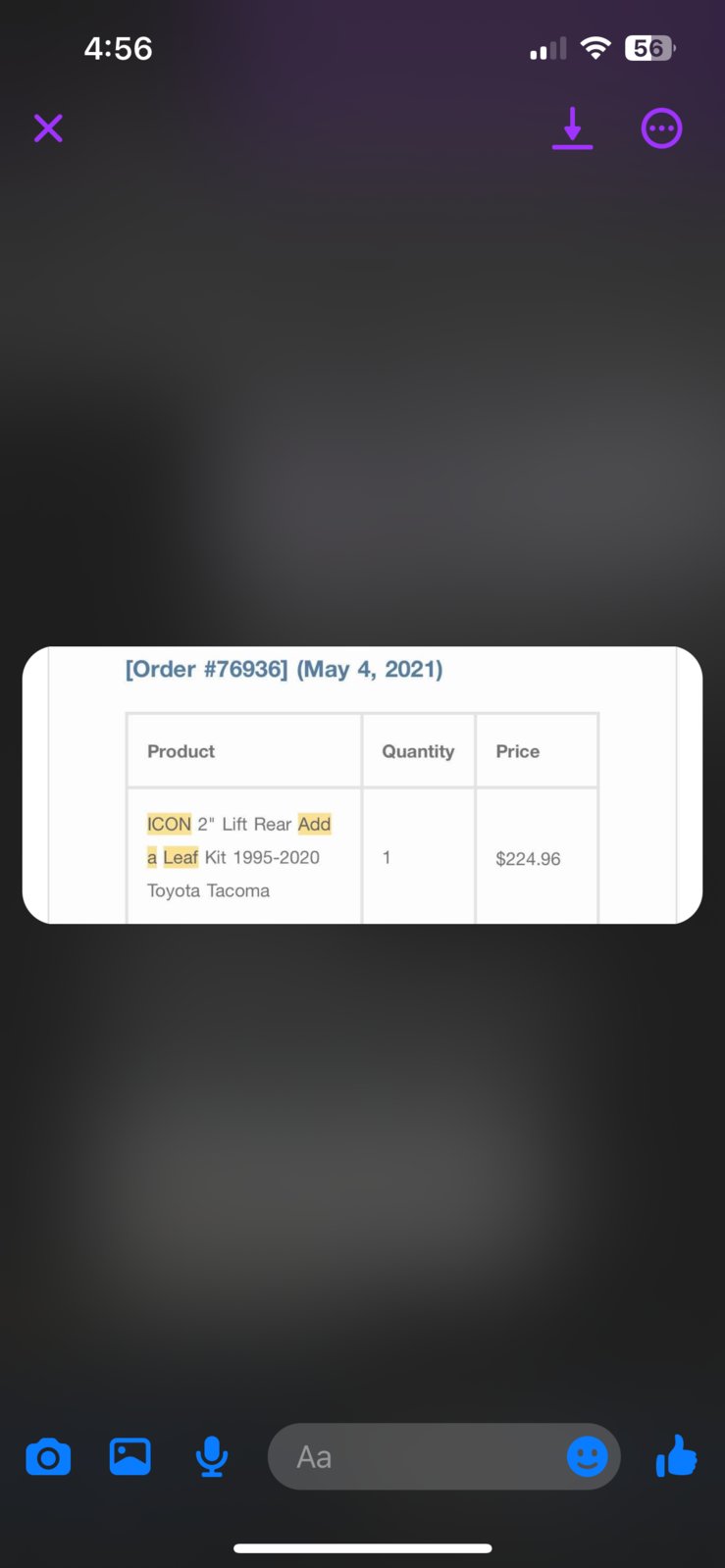Tap the Price column header

(x=517, y=751)
